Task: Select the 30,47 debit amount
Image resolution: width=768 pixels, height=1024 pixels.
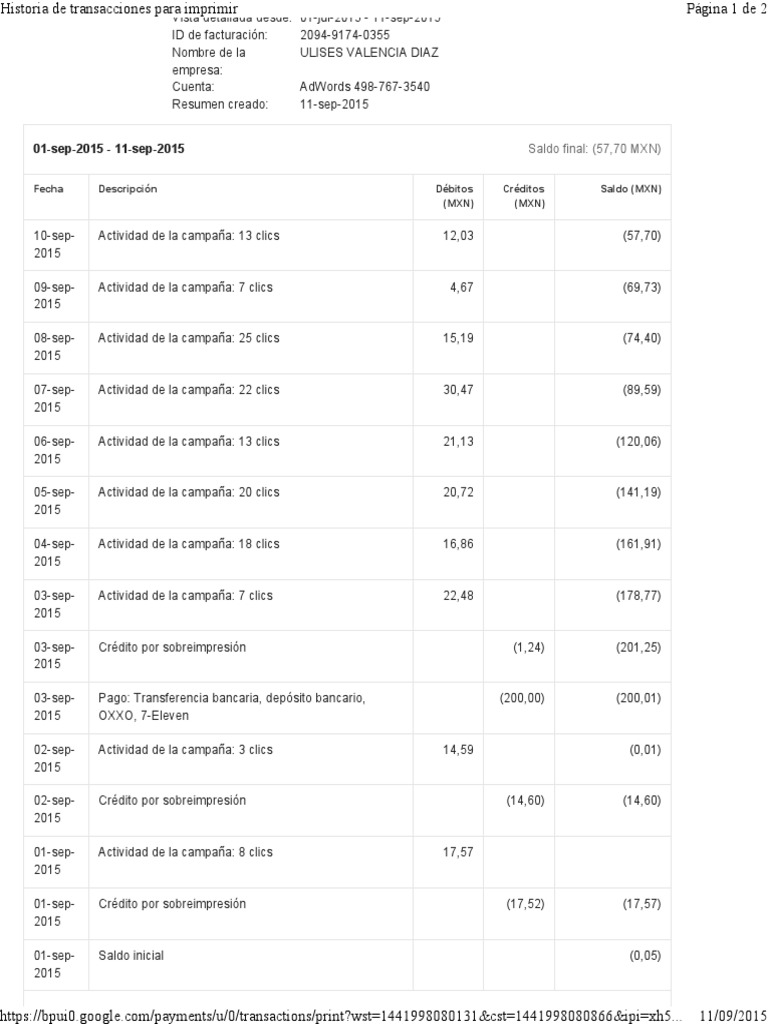Action: 457,390
